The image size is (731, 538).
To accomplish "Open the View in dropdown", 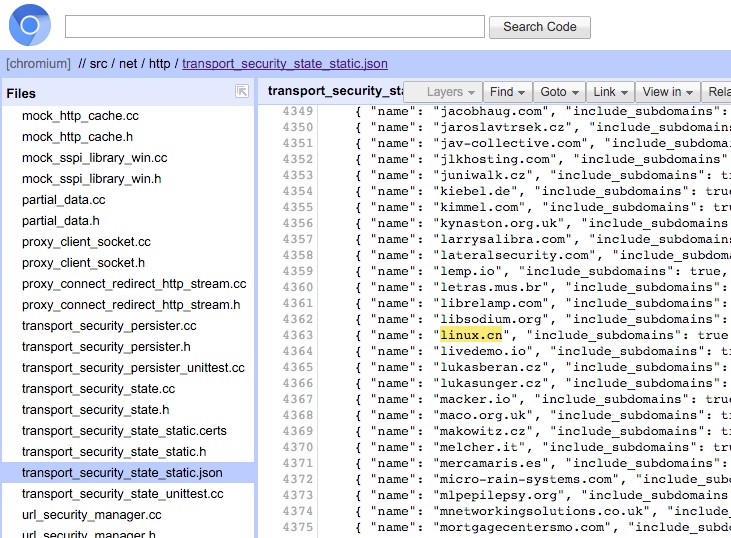I will [668, 92].
